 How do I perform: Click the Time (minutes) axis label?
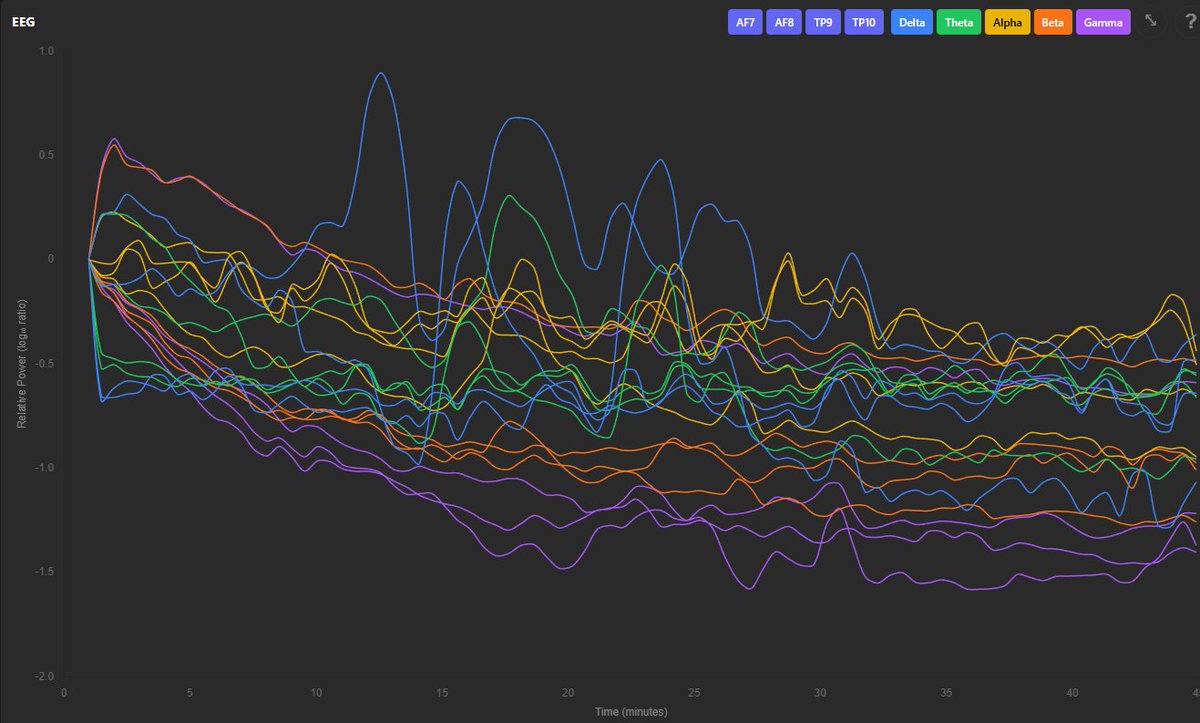(633, 711)
